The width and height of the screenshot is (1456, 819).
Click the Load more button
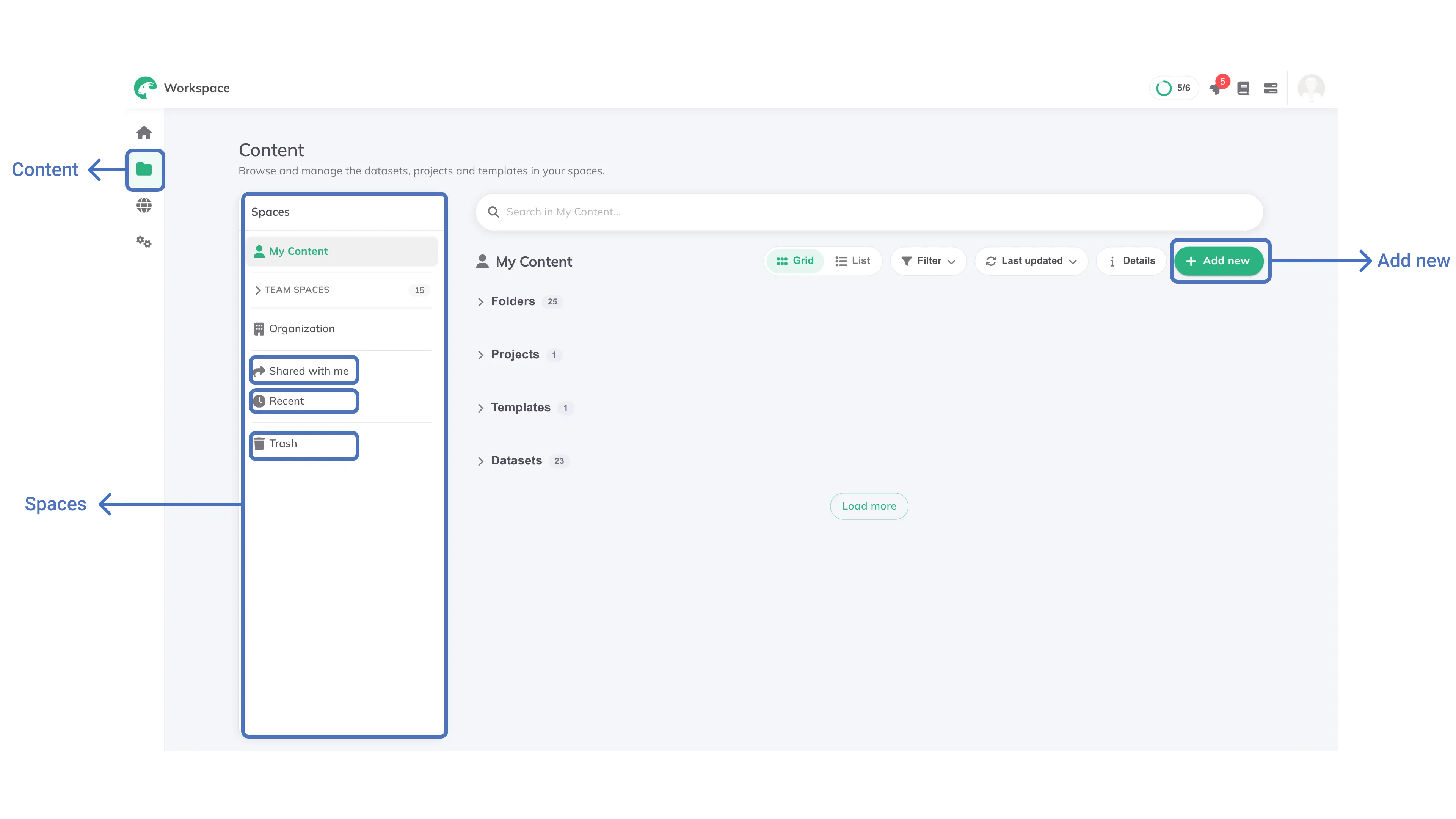(x=869, y=506)
